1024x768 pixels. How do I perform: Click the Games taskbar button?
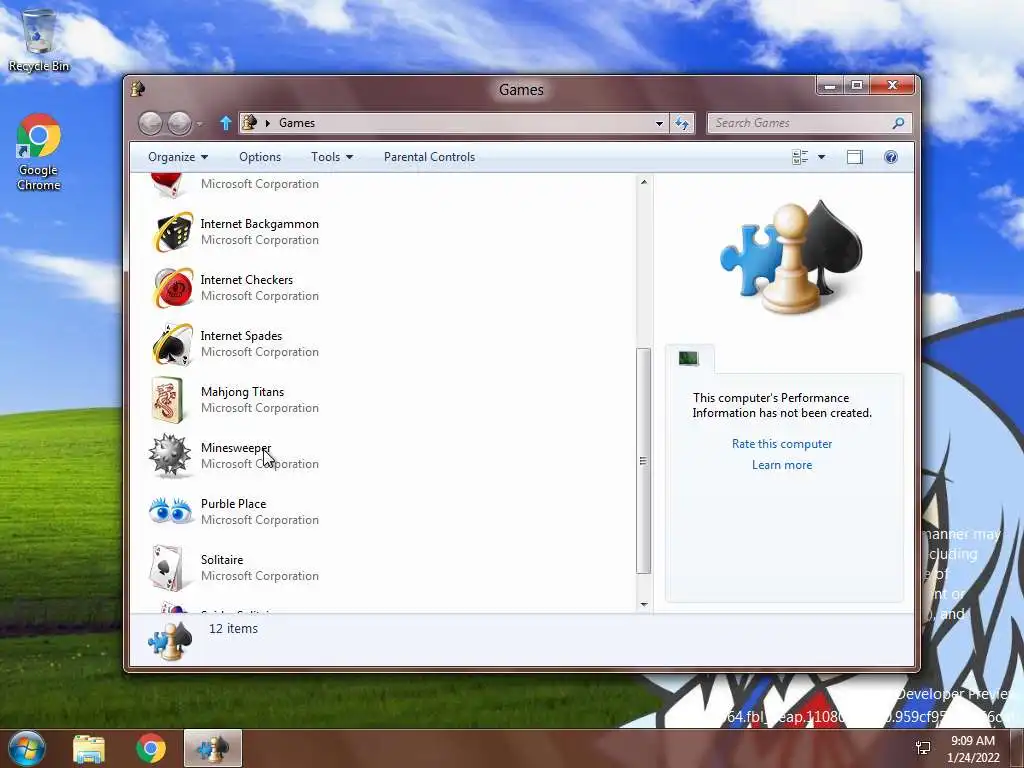(213, 748)
